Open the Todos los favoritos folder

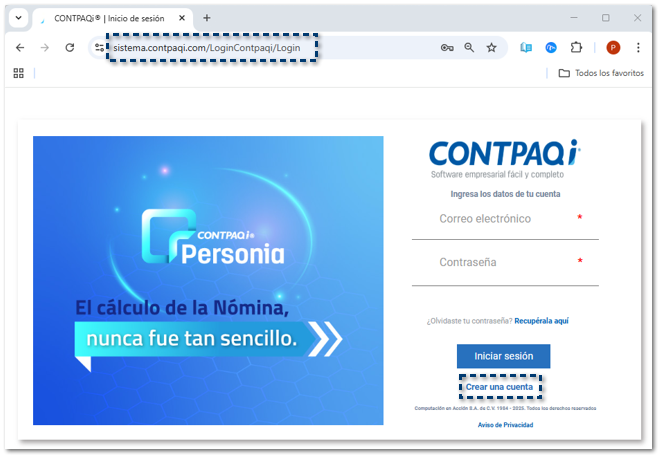[x=601, y=73]
